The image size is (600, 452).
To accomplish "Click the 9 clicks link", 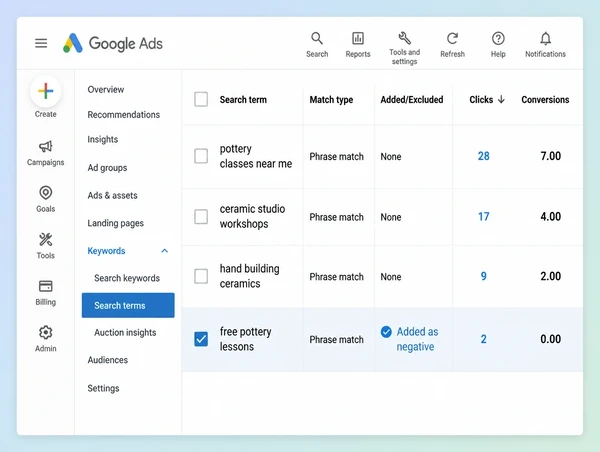I will 484,276.
